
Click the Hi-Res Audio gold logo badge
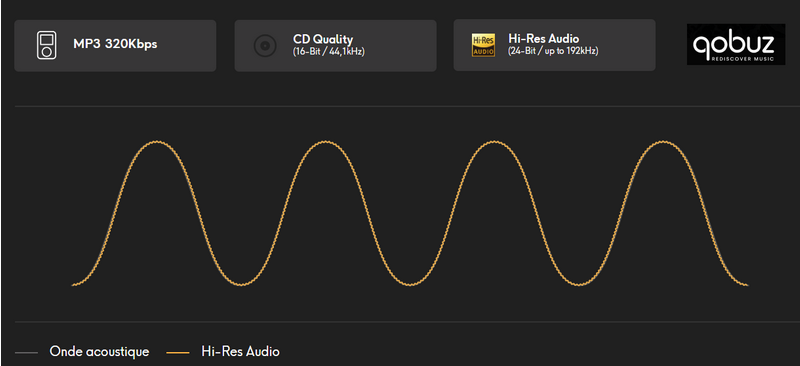[x=483, y=45]
